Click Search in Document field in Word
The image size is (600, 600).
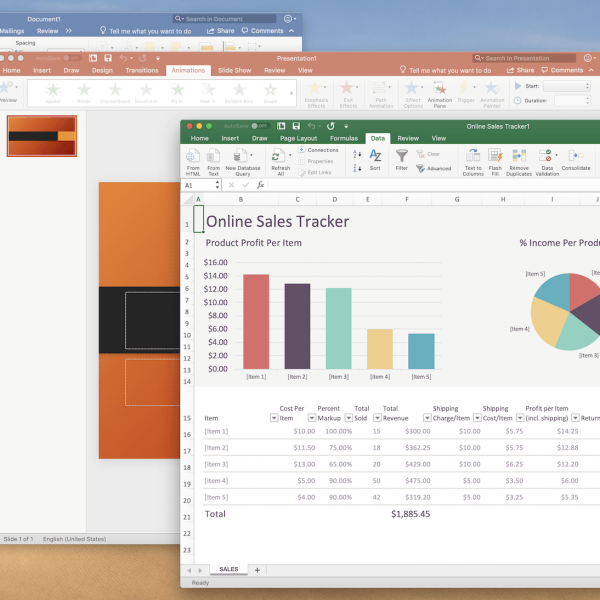[x=225, y=19]
